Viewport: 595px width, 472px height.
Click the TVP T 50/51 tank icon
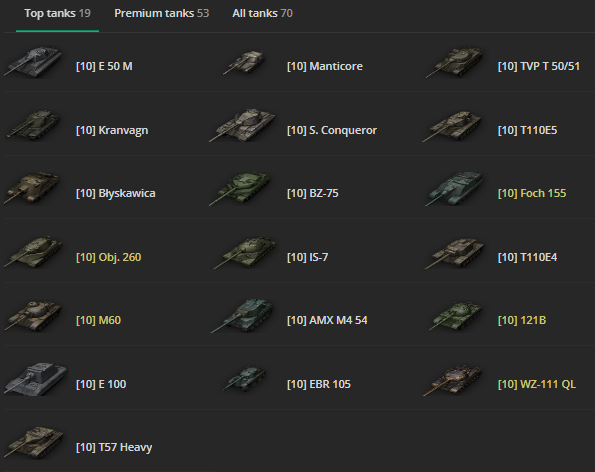[455, 63]
